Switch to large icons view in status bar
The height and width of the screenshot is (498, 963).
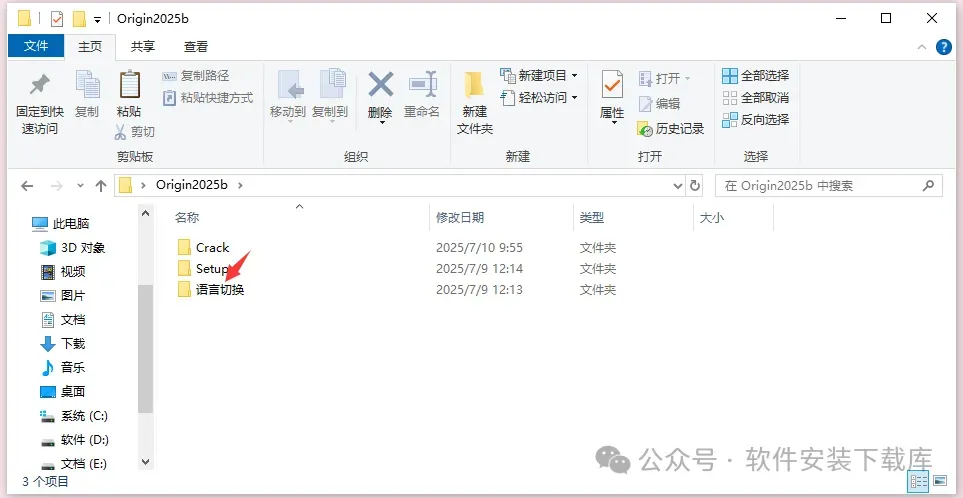point(940,481)
